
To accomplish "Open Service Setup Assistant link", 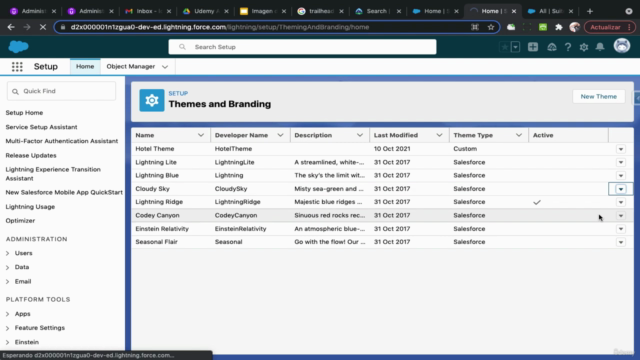I will pos(41,127).
